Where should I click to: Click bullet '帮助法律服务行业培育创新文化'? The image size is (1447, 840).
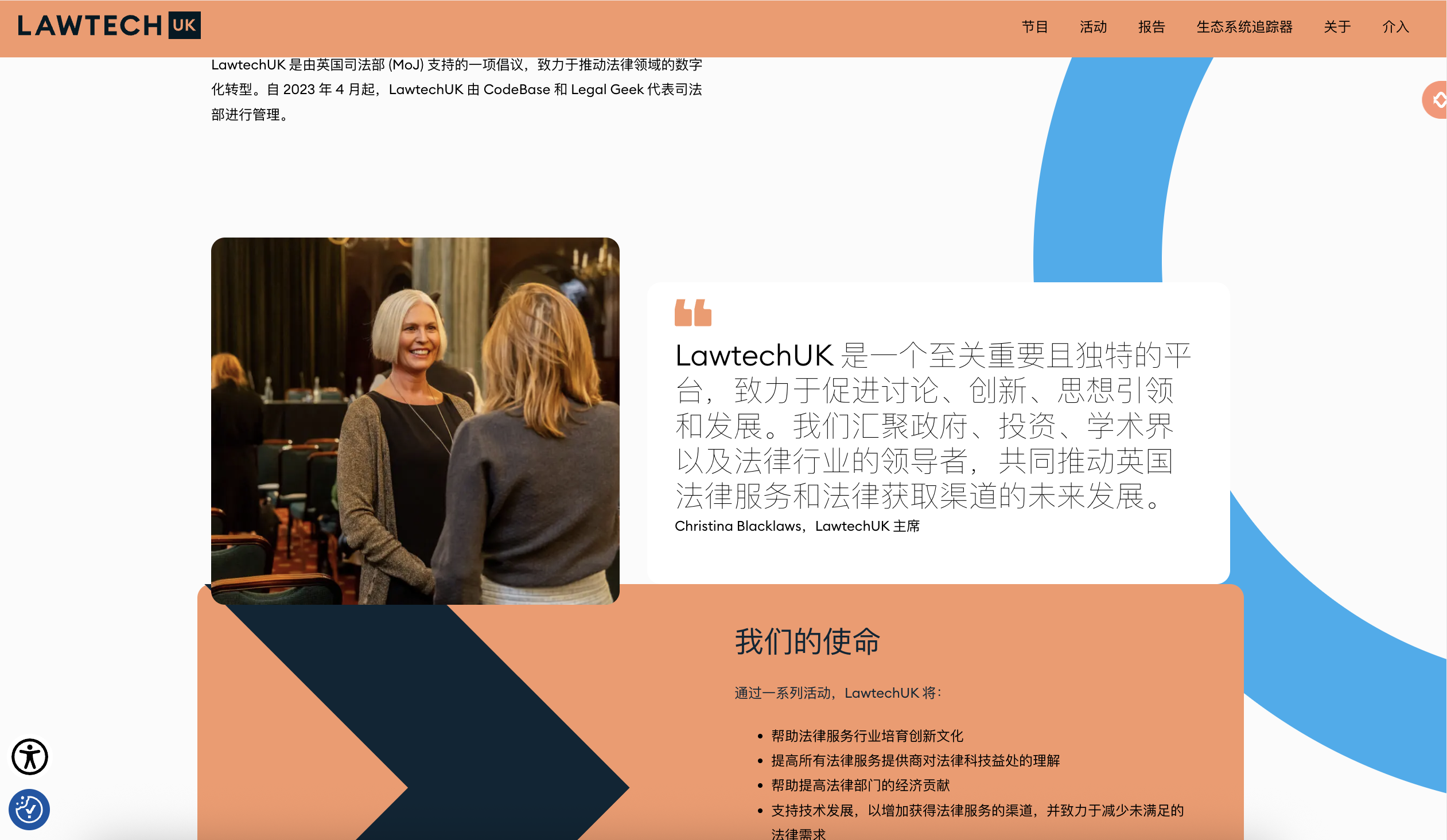pos(867,736)
